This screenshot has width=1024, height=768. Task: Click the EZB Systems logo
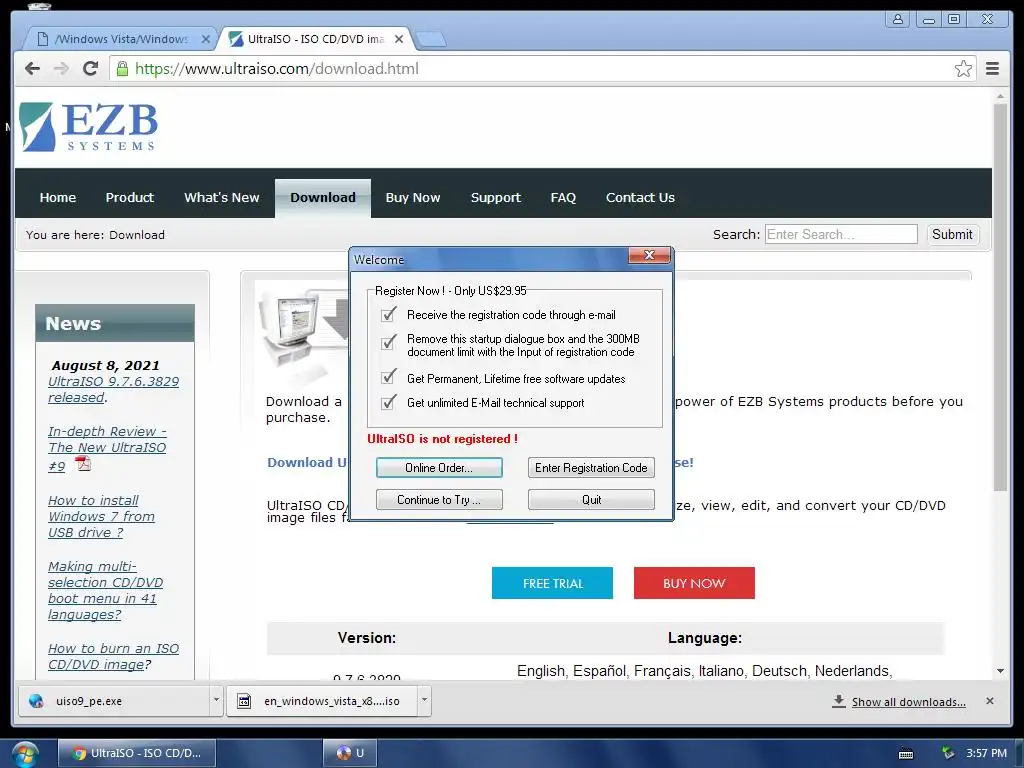[89, 127]
